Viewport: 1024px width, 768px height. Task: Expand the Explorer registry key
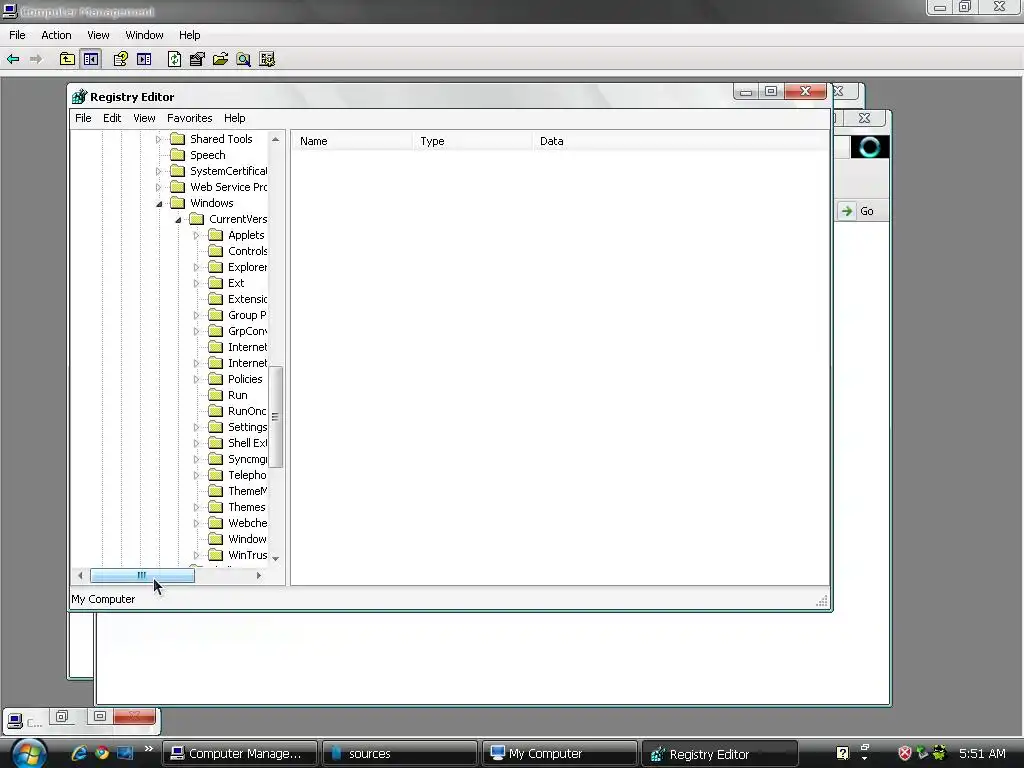[197, 267]
